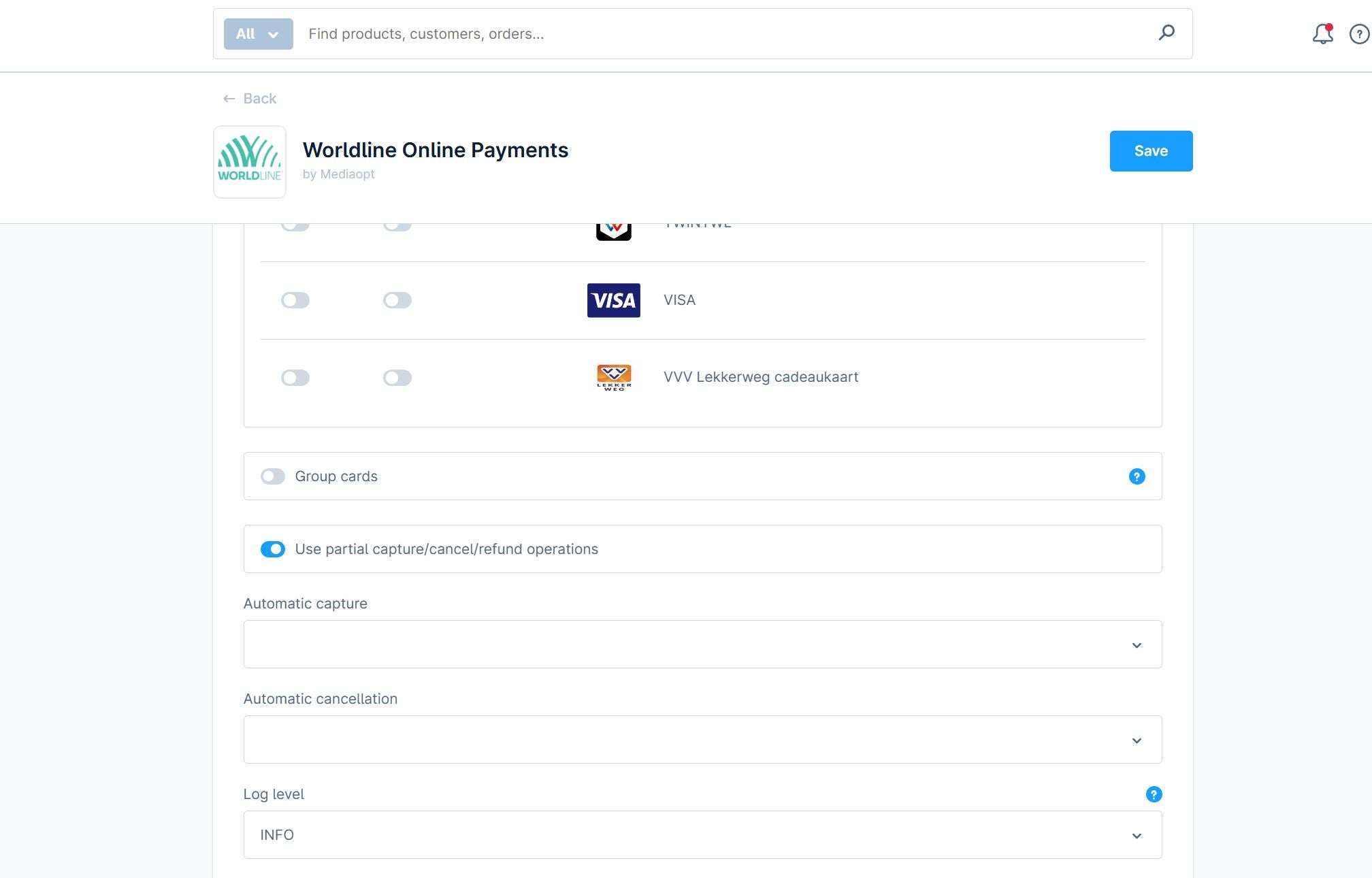This screenshot has width=1372, height=878.
Task: Open the All search filter dropdown
Action: coord(258,34)
